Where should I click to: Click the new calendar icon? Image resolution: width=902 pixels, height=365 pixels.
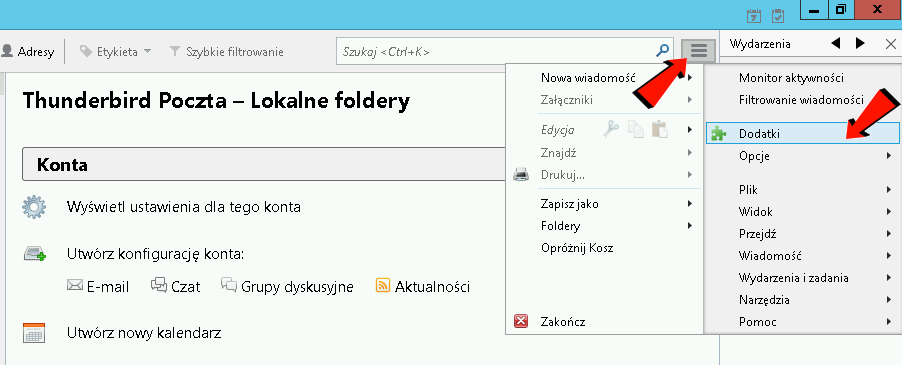click(x=33, y=333)
